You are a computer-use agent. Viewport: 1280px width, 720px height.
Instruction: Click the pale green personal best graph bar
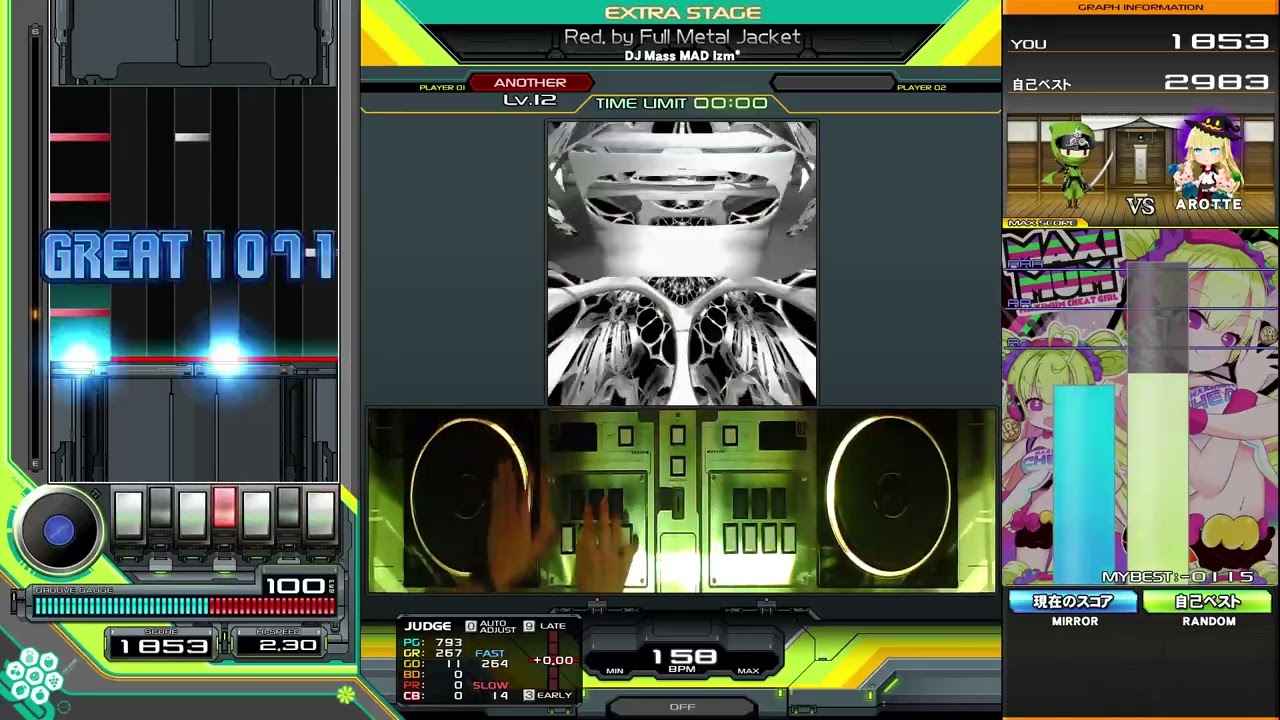[1158, 478]
